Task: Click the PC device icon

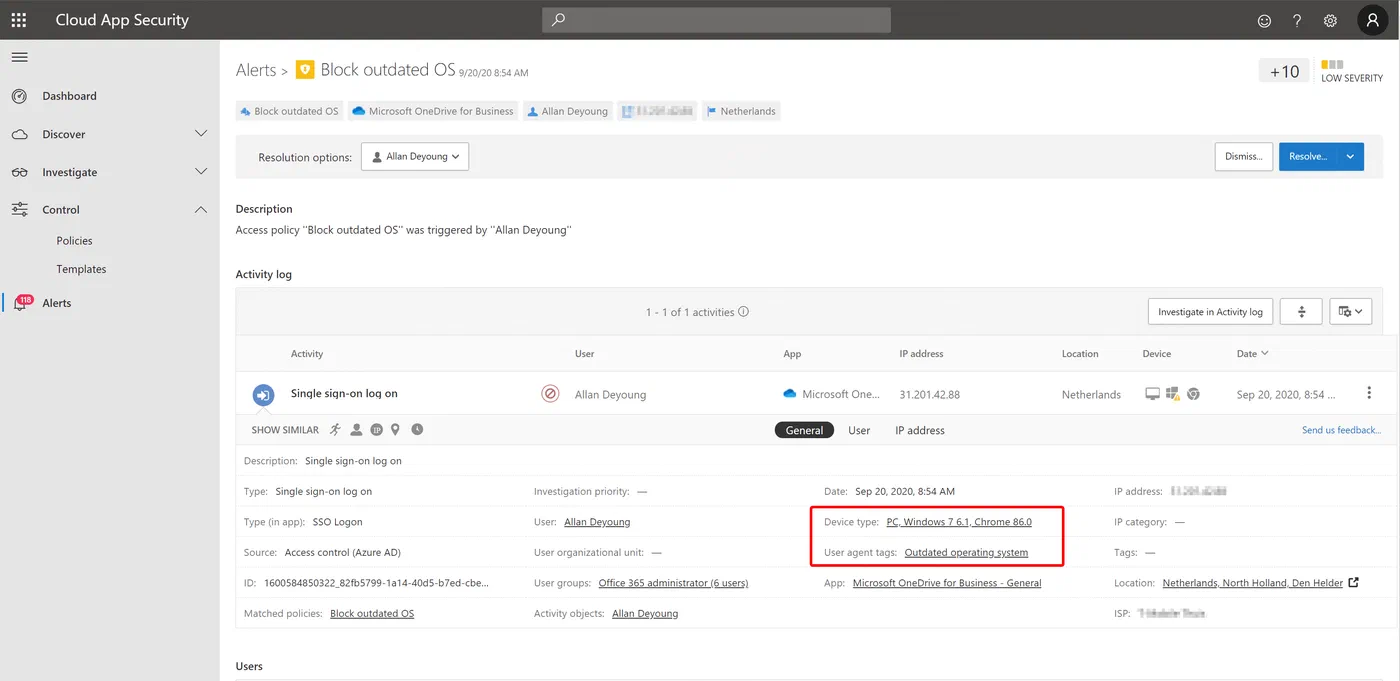Action: click(x=1152, y=394)
